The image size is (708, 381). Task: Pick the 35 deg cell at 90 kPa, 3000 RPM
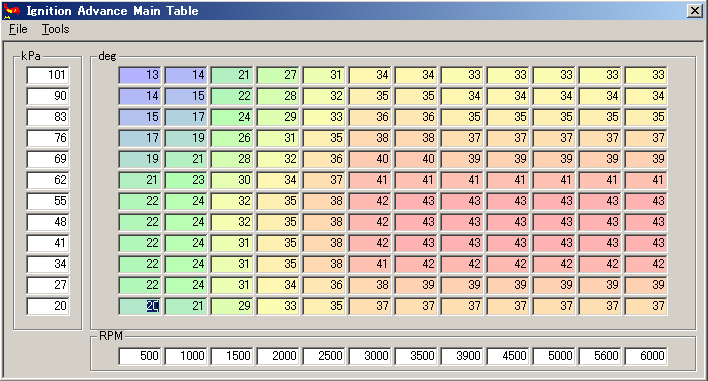pos(370,96)
